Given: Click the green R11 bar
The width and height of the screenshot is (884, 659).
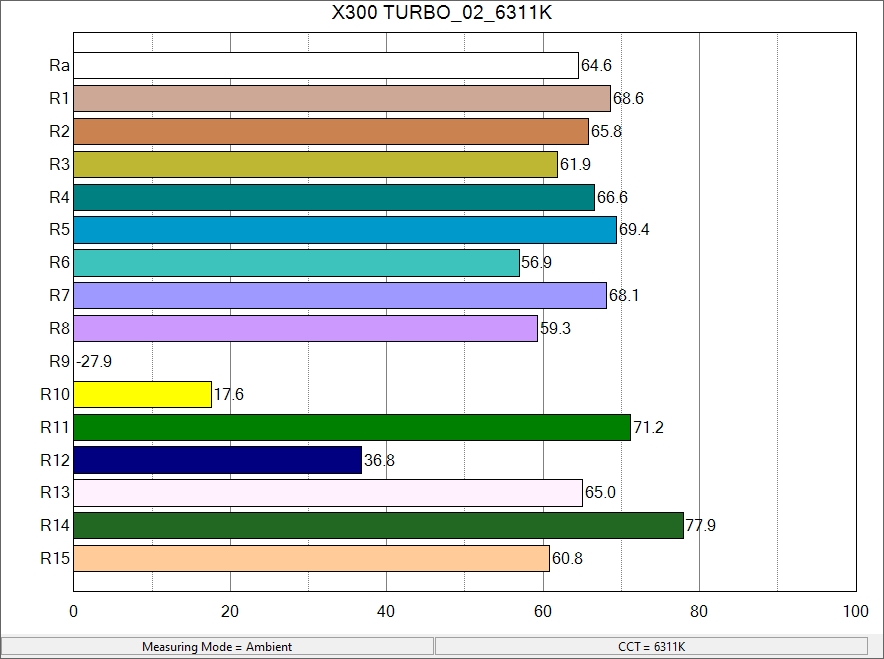Looking at the screenshot, I should click(352, 427).
